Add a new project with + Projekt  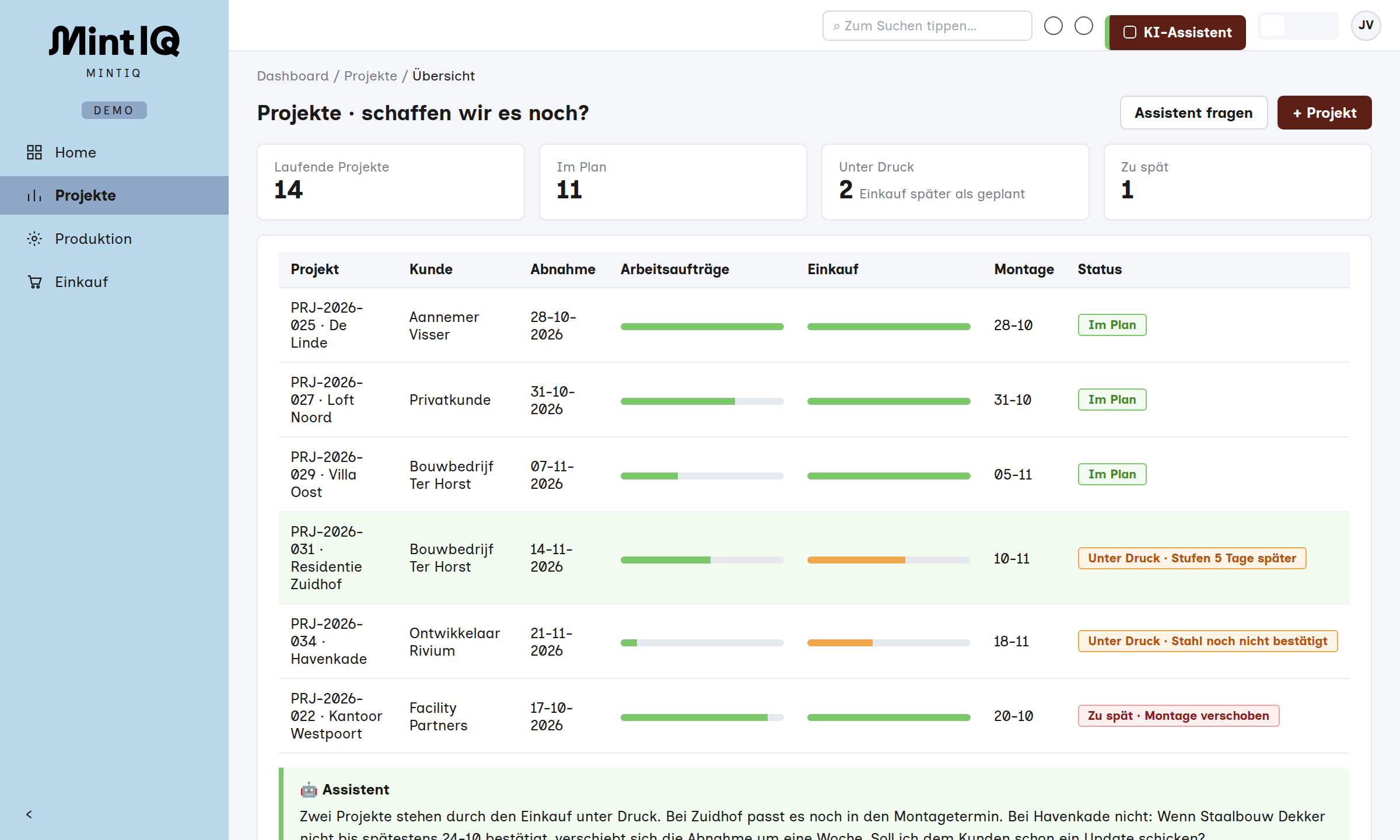pyautogui.click(x=1324, y=113)
